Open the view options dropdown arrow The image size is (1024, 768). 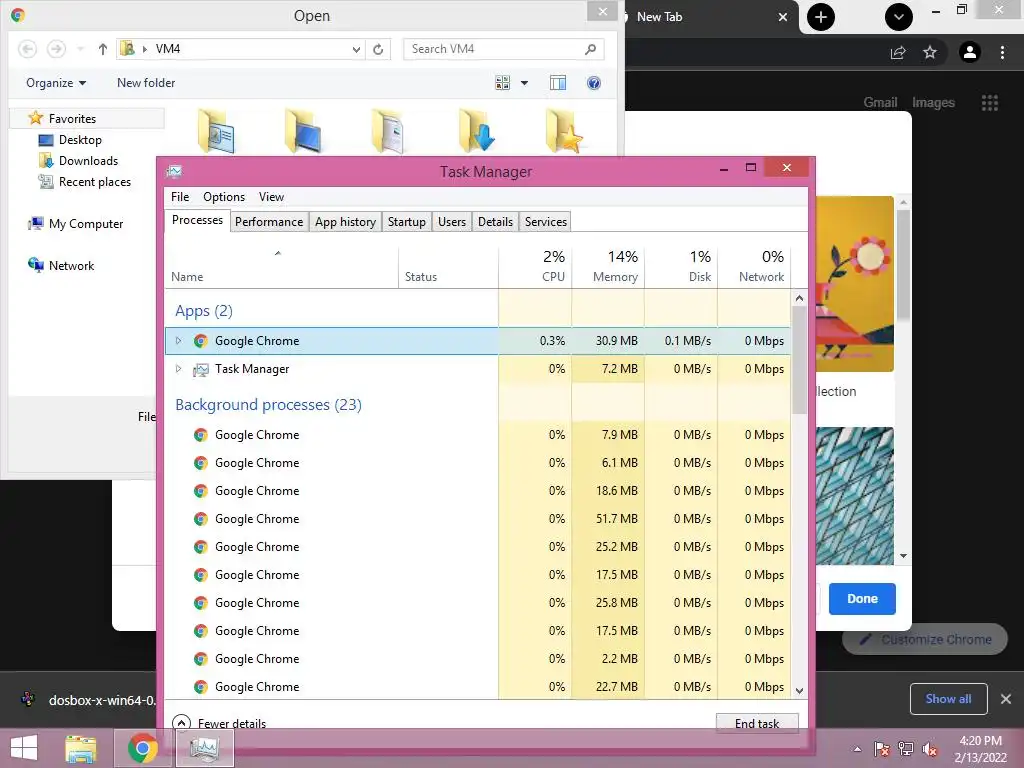coord(524,83)
